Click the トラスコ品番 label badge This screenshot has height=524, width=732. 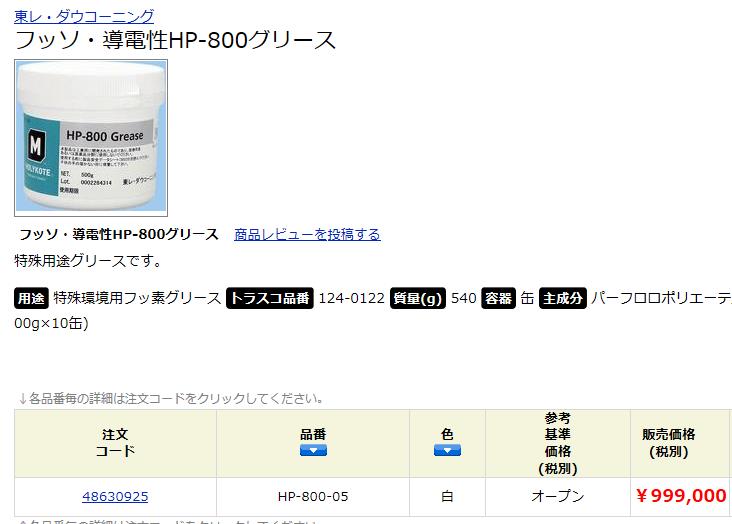tap(270, 298)
